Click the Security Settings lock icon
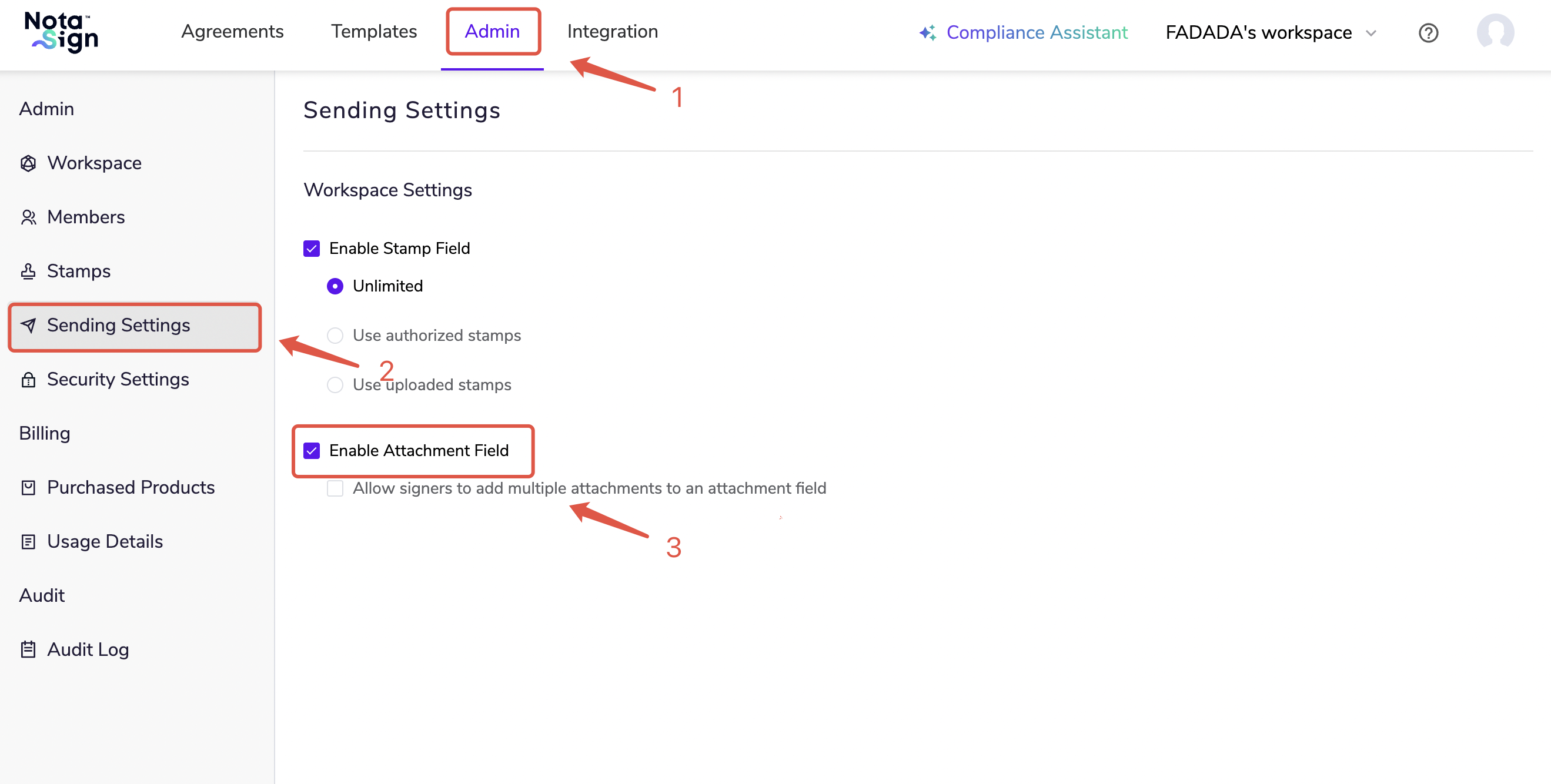The image size is (1551, 784). 28,380
